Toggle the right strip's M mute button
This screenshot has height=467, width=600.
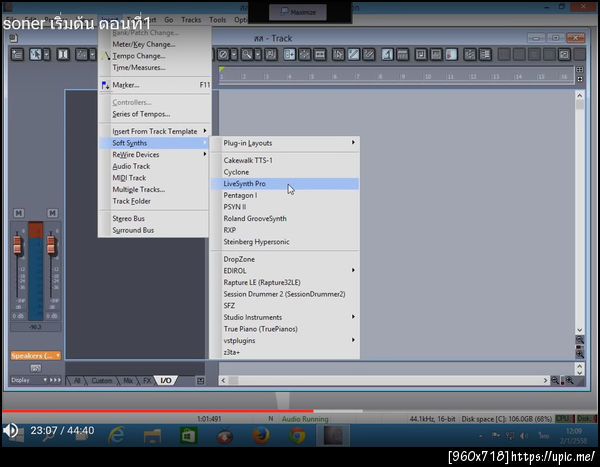[x=52, y=213]
